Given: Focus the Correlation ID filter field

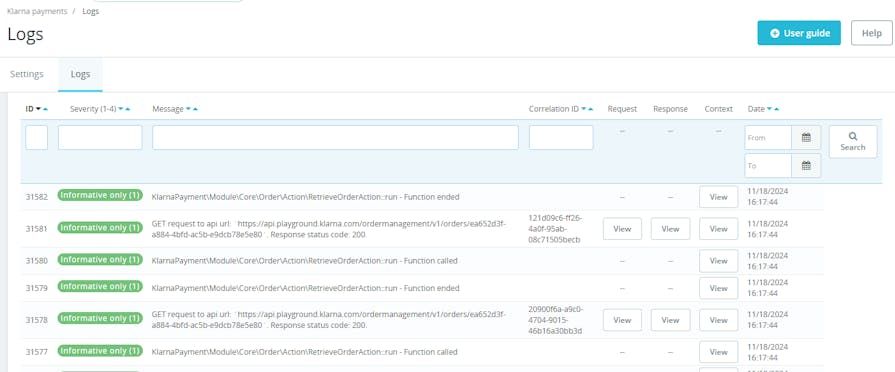Looking at the screenshot, I should tap(561, 138).
